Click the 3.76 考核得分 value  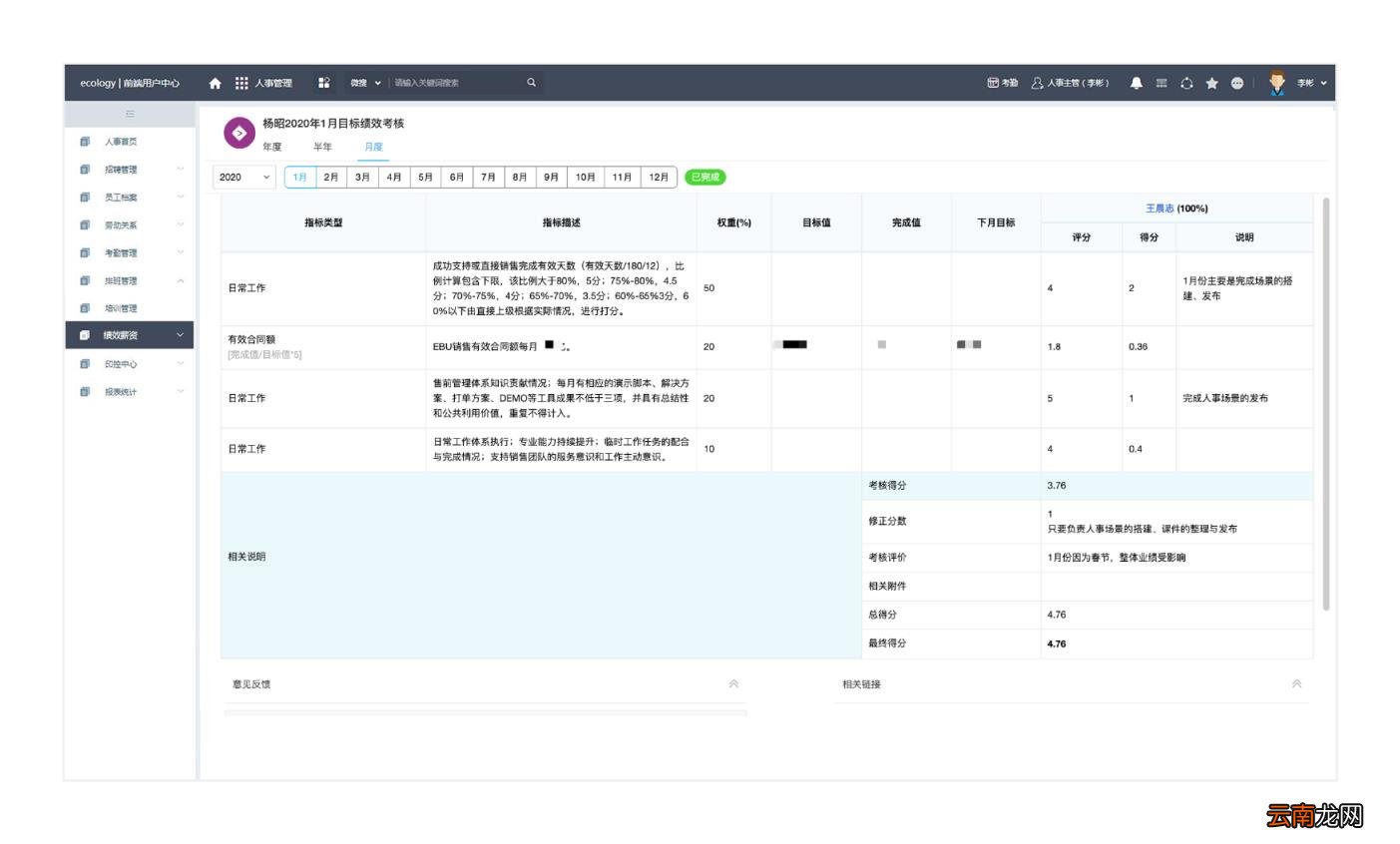[1057, 486]
